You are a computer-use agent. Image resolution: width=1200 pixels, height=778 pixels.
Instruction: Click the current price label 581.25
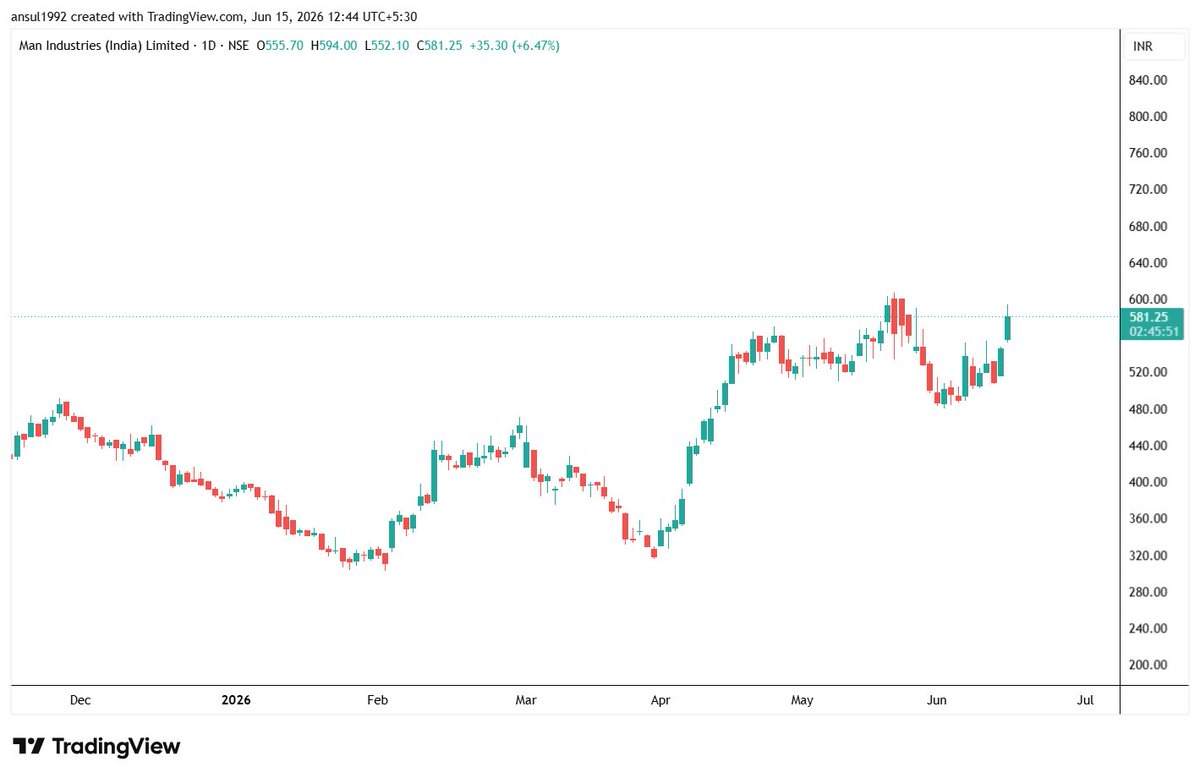[x=1148, y=317]
